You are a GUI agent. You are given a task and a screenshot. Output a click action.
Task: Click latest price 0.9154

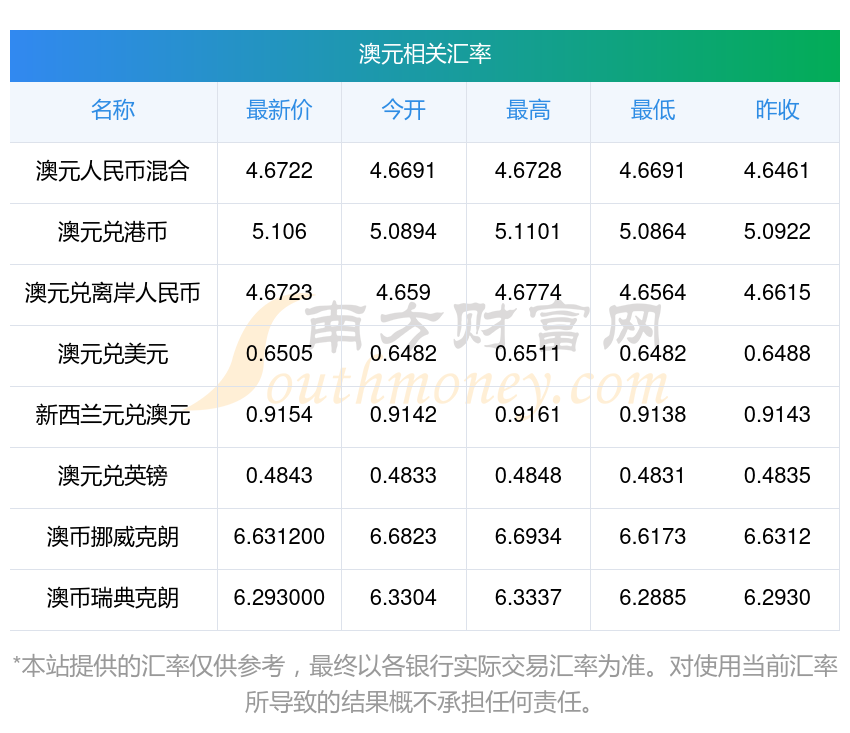[x=279, y=415]
